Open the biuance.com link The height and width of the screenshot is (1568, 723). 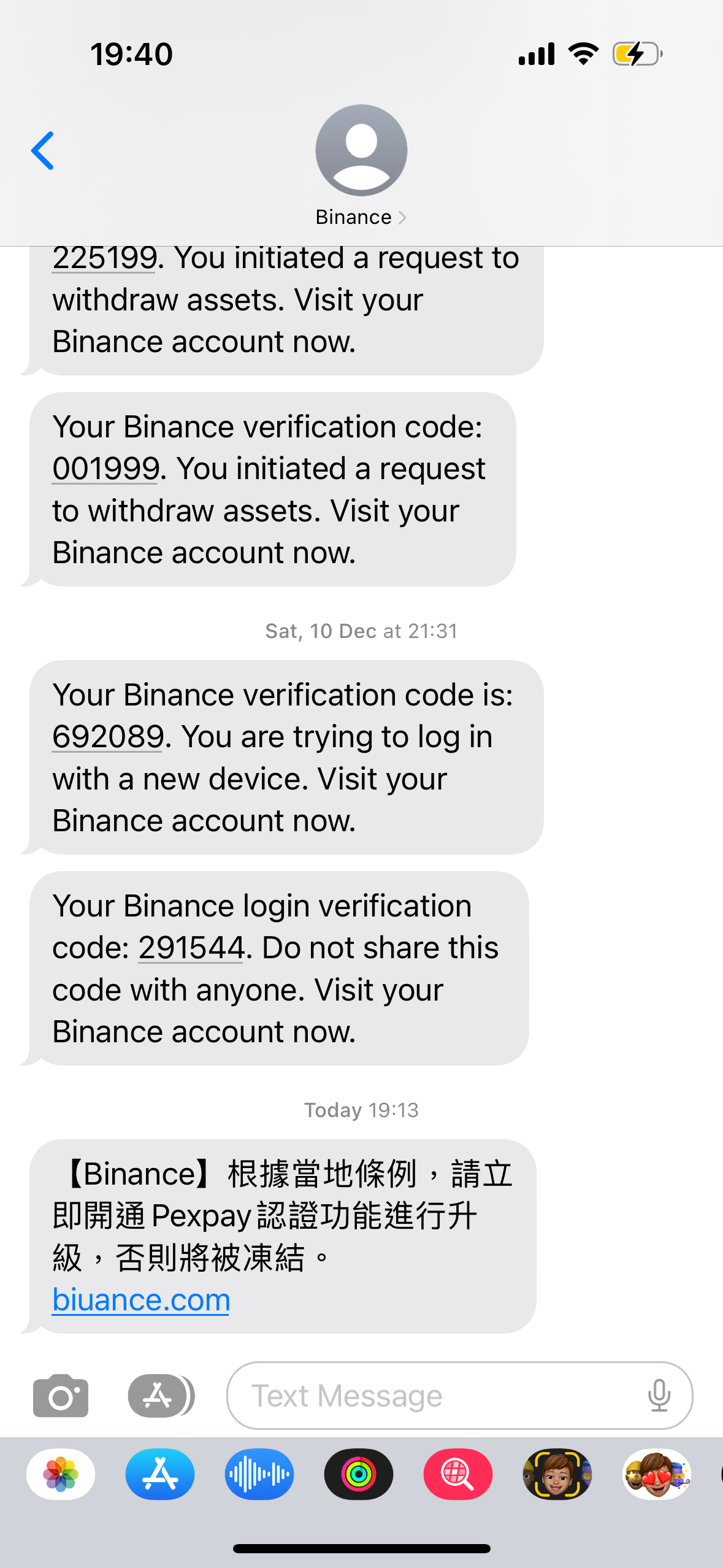tap(141, 1300)
